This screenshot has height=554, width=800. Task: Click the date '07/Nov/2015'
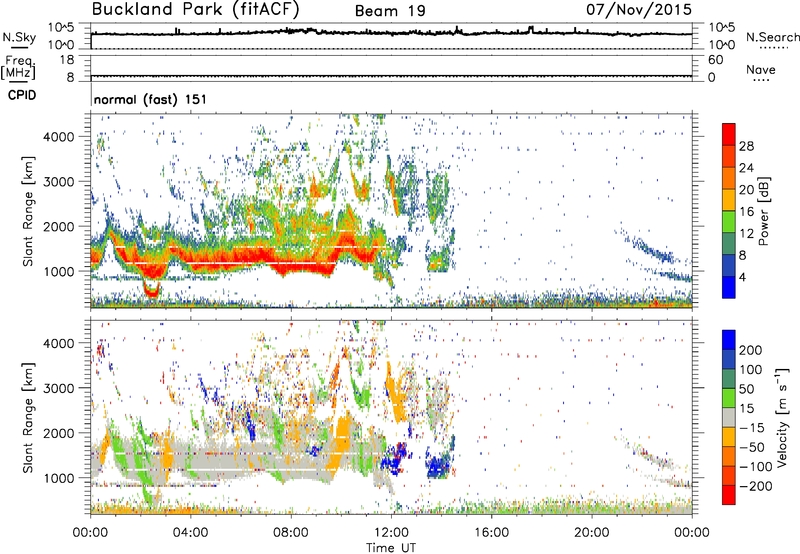pos(639,9)
